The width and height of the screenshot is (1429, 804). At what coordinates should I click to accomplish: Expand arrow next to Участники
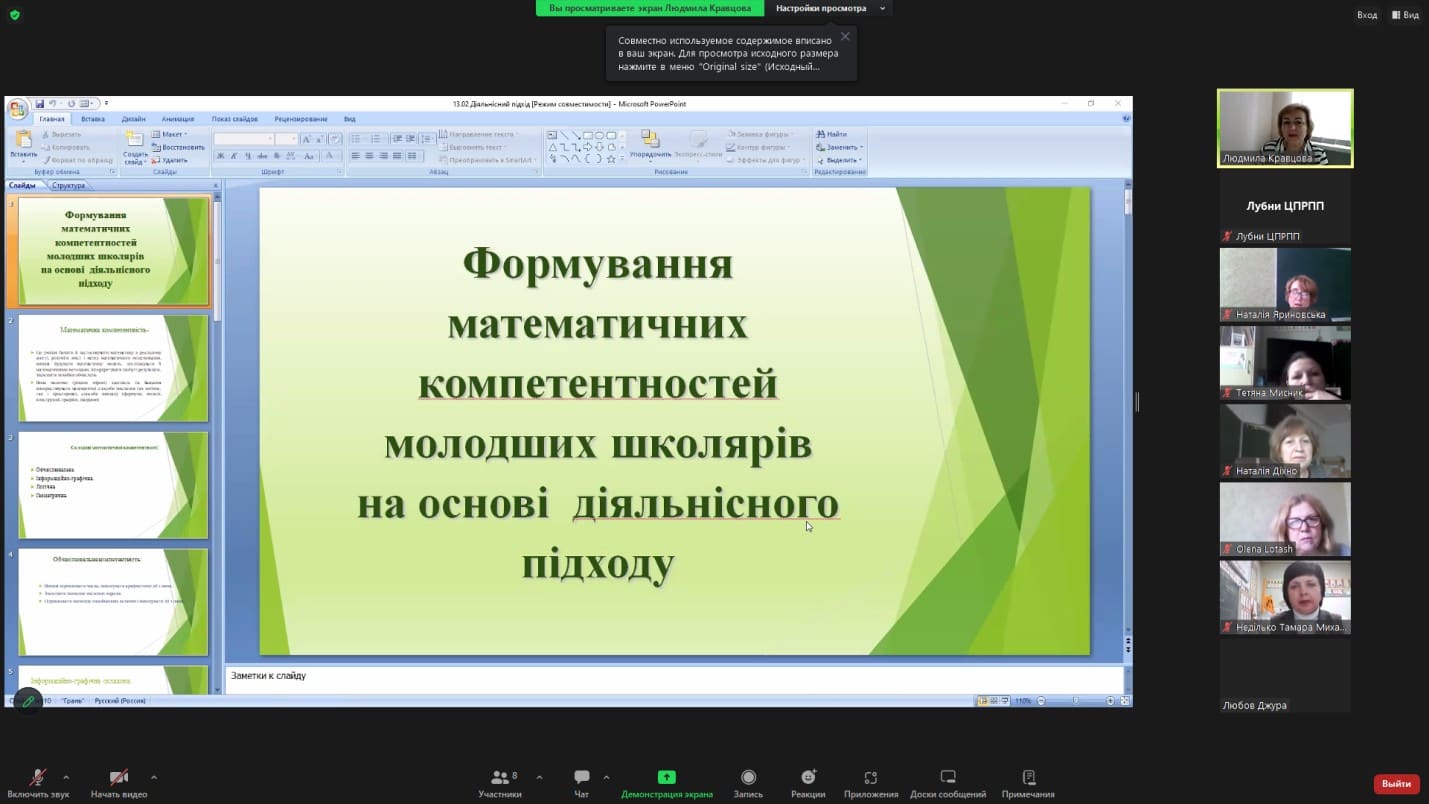tap(539, 777)
